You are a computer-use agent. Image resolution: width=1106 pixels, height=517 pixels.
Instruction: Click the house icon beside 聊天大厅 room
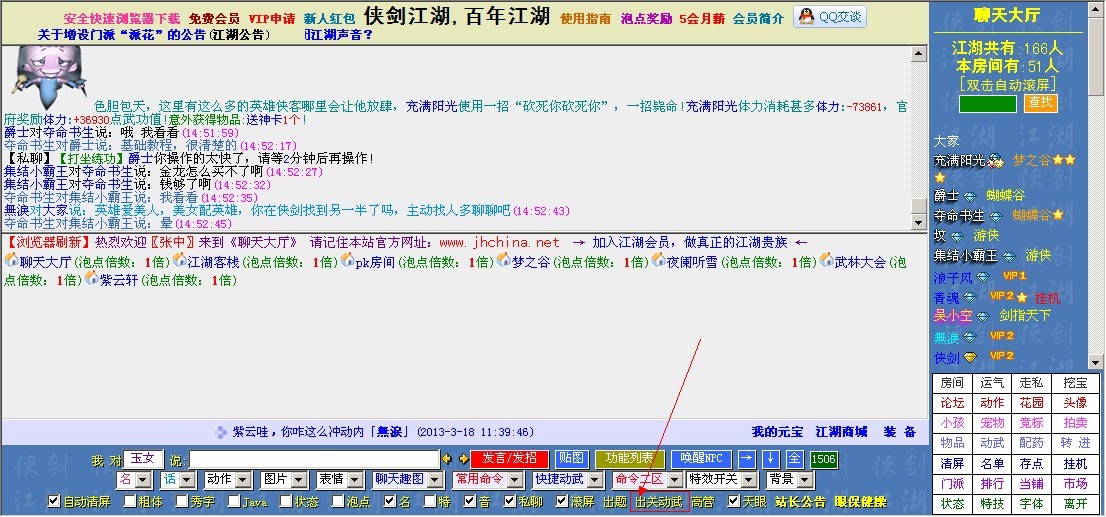point(11,260)
